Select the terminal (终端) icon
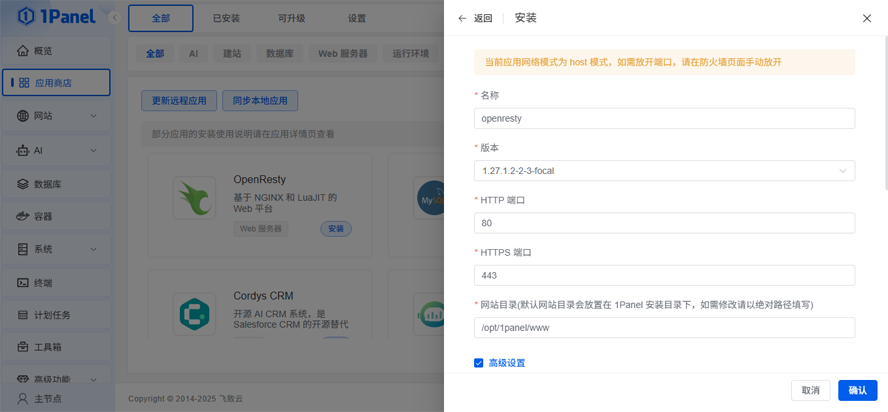888x412 pixels. 23,283
